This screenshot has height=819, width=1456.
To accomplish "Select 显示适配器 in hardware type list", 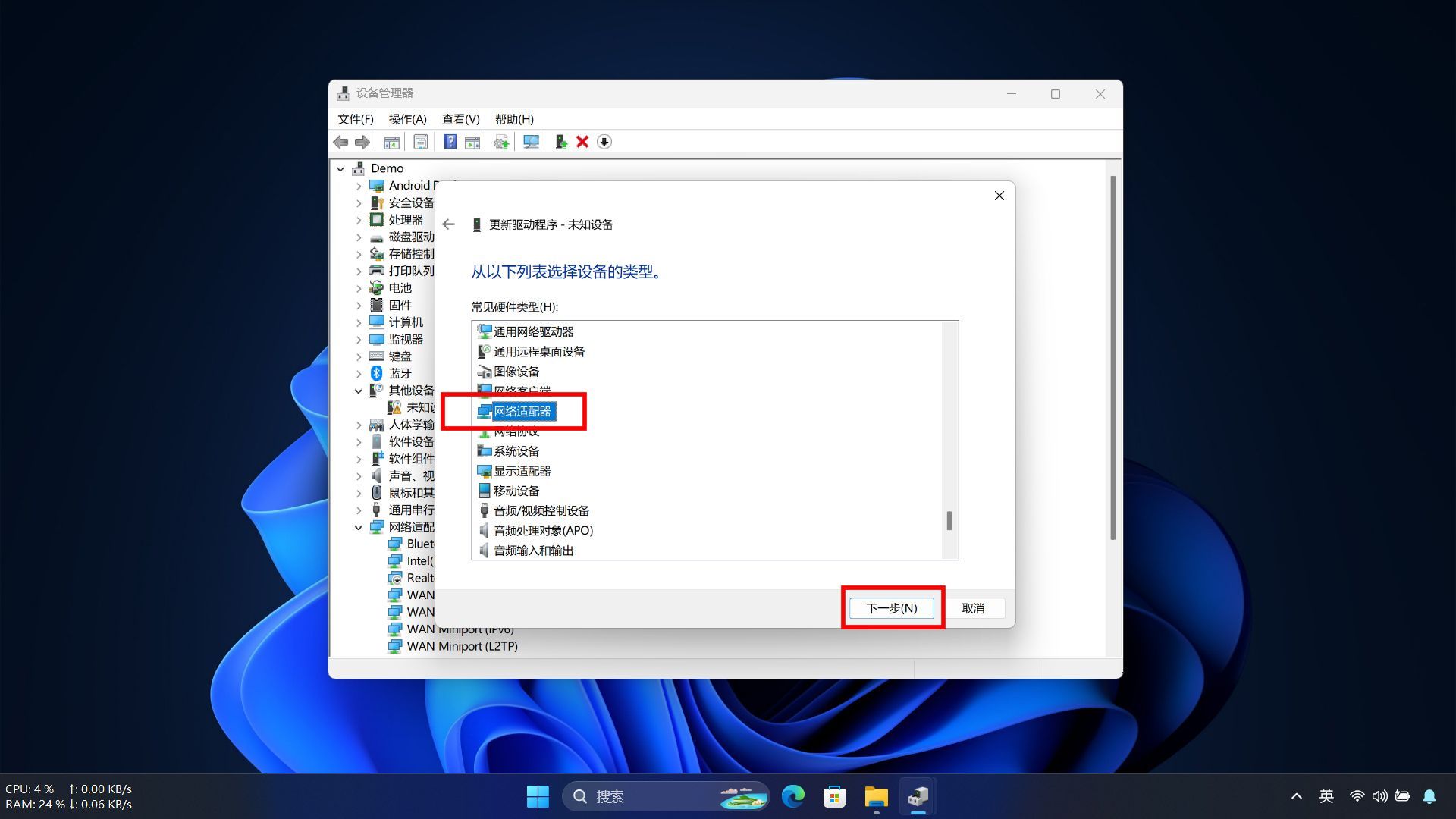I will tap(522, 471).
